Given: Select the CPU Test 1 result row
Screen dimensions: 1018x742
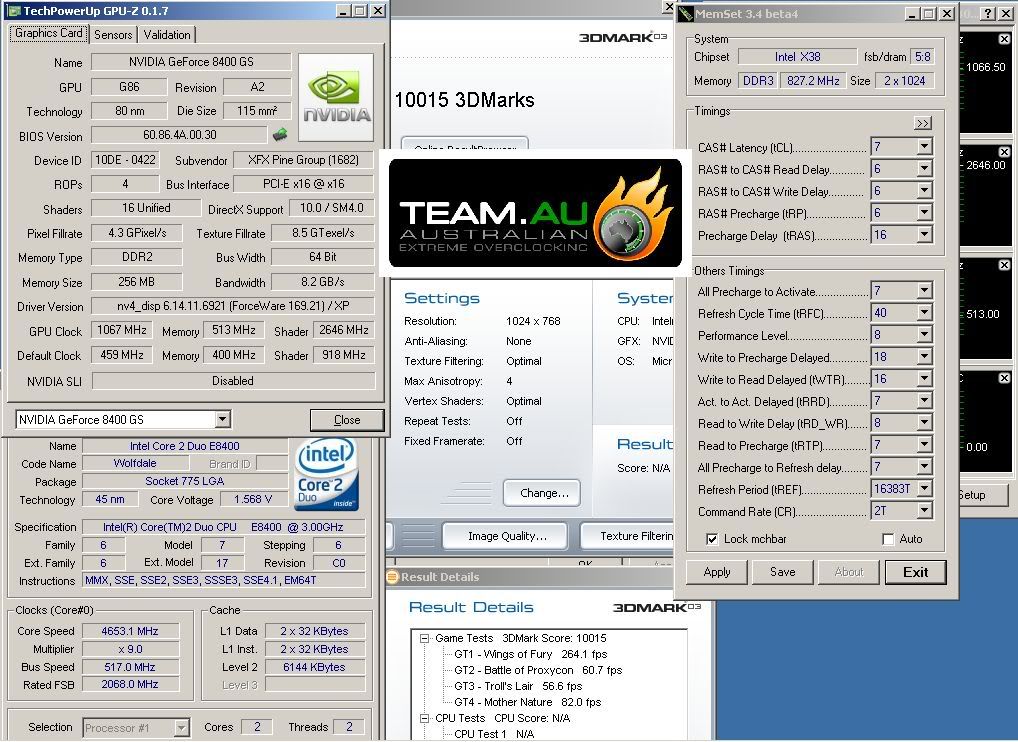Looking at the screenshot, I should tap(493, 734).
